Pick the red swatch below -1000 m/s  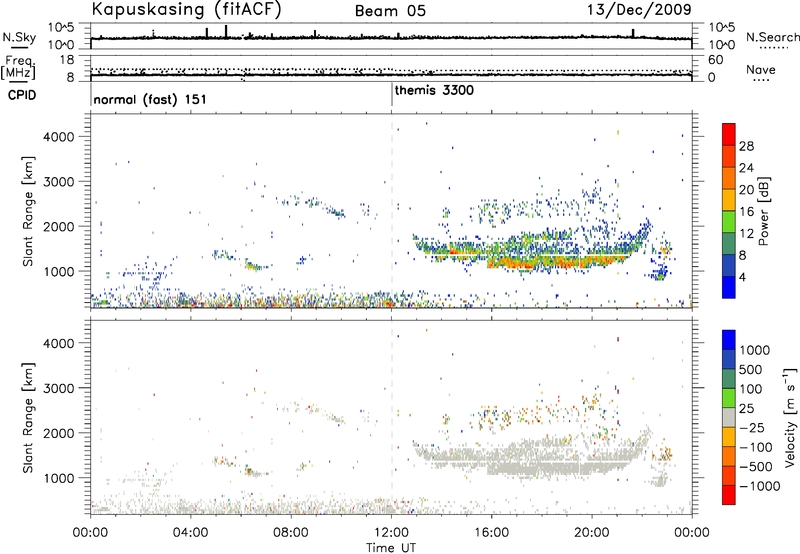click(x=729, y=495)
